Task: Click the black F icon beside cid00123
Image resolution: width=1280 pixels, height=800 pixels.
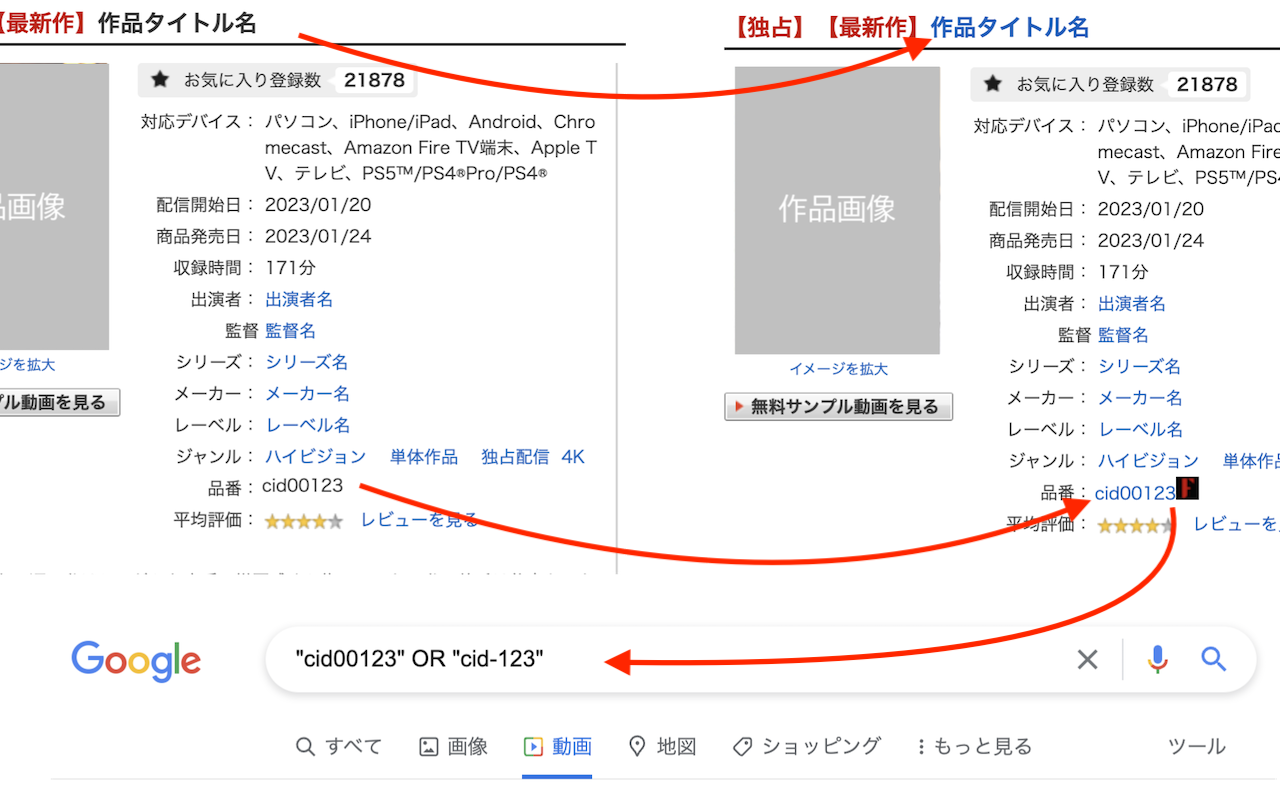Action: (x=1187, y=489)
